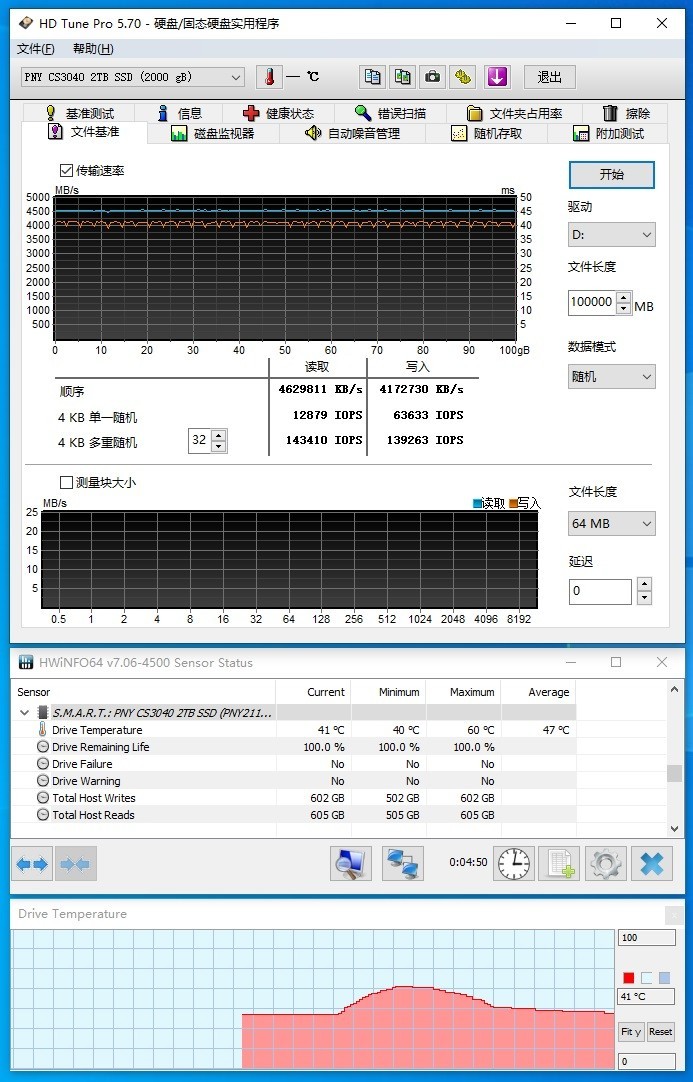Click the Total Host Writes row icon
The height and width of the screenshot is (1082, 693).
43,798
